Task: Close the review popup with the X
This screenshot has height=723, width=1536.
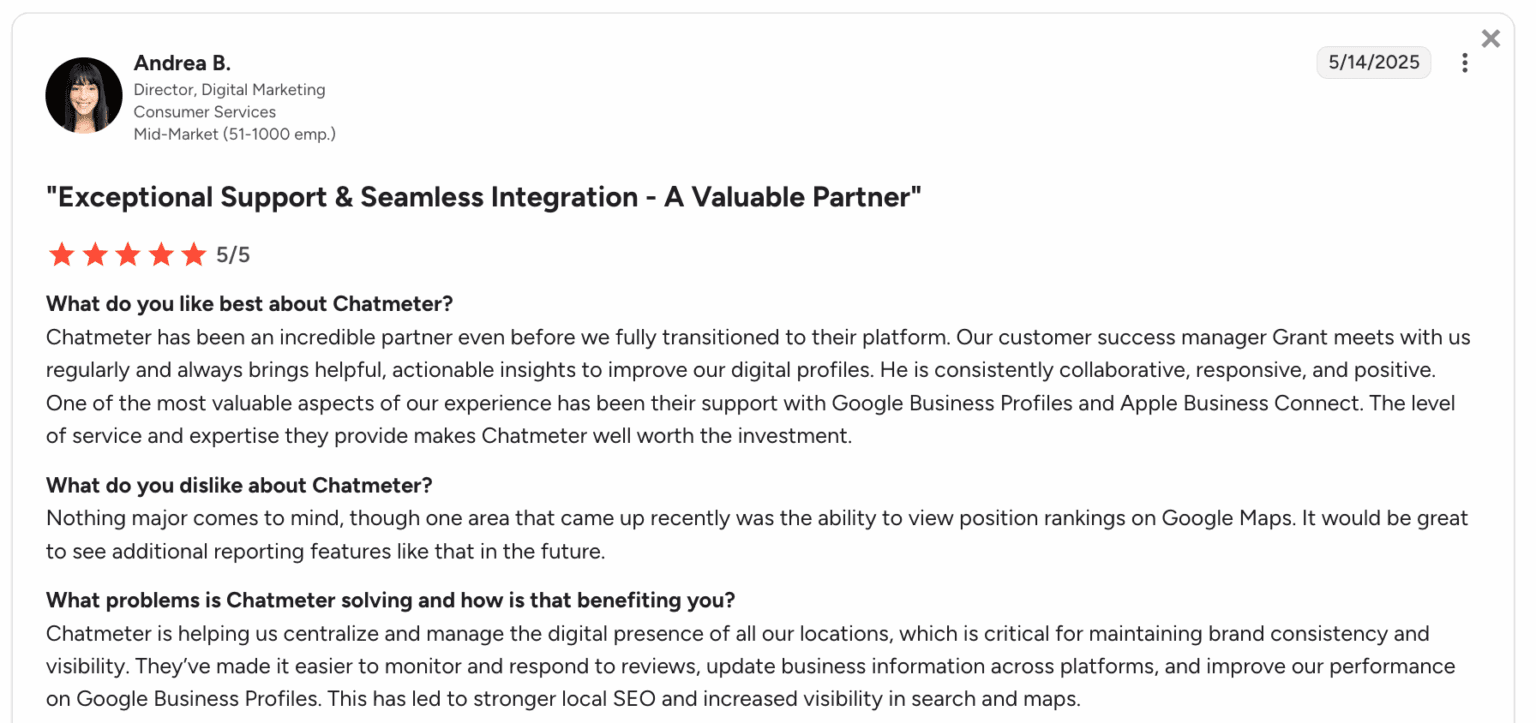Action: [1490, 39]
